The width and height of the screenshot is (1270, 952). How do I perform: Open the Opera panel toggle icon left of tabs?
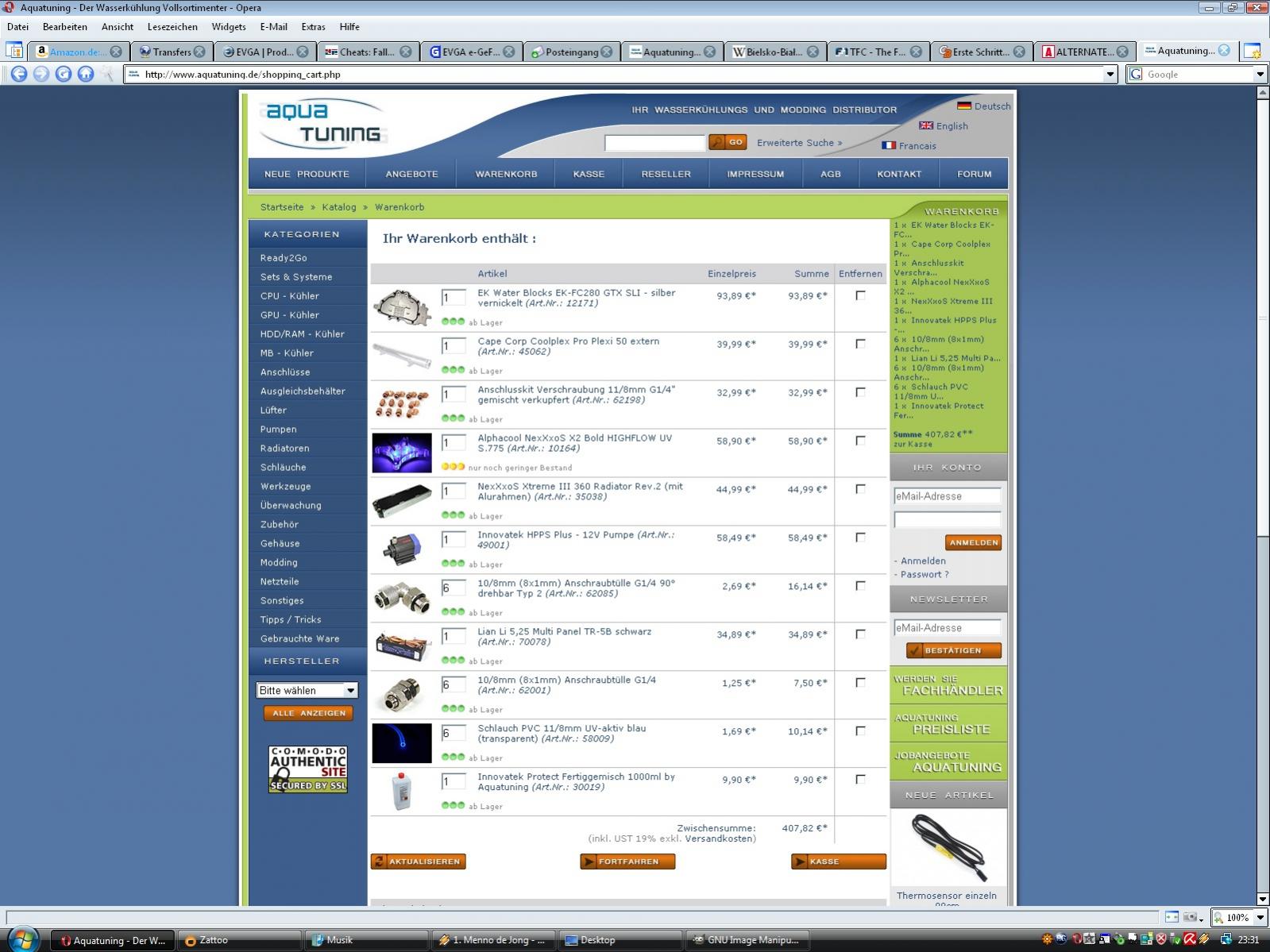(x=14, y=51)
